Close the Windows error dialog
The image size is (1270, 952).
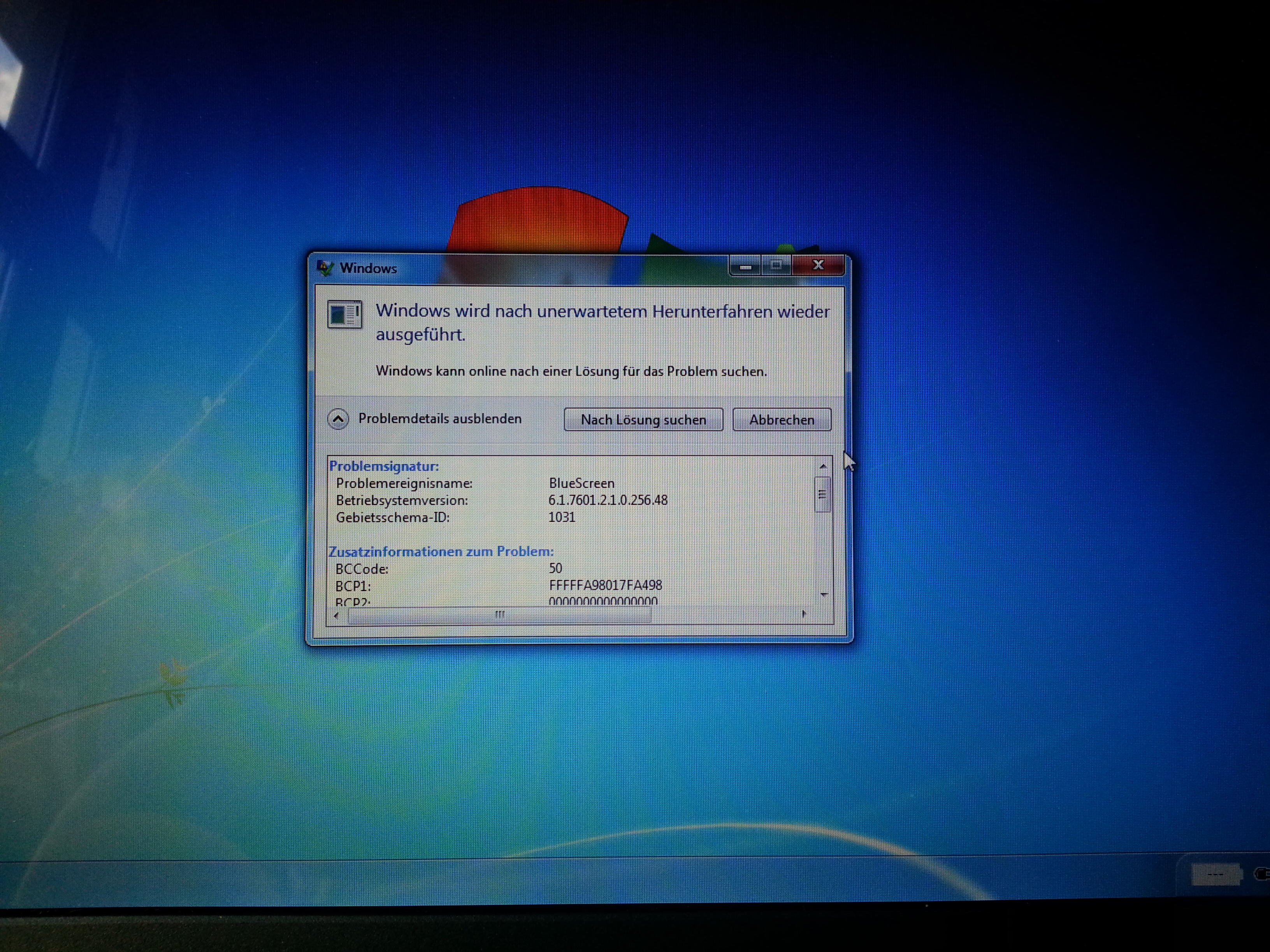(x=818, y=265)
